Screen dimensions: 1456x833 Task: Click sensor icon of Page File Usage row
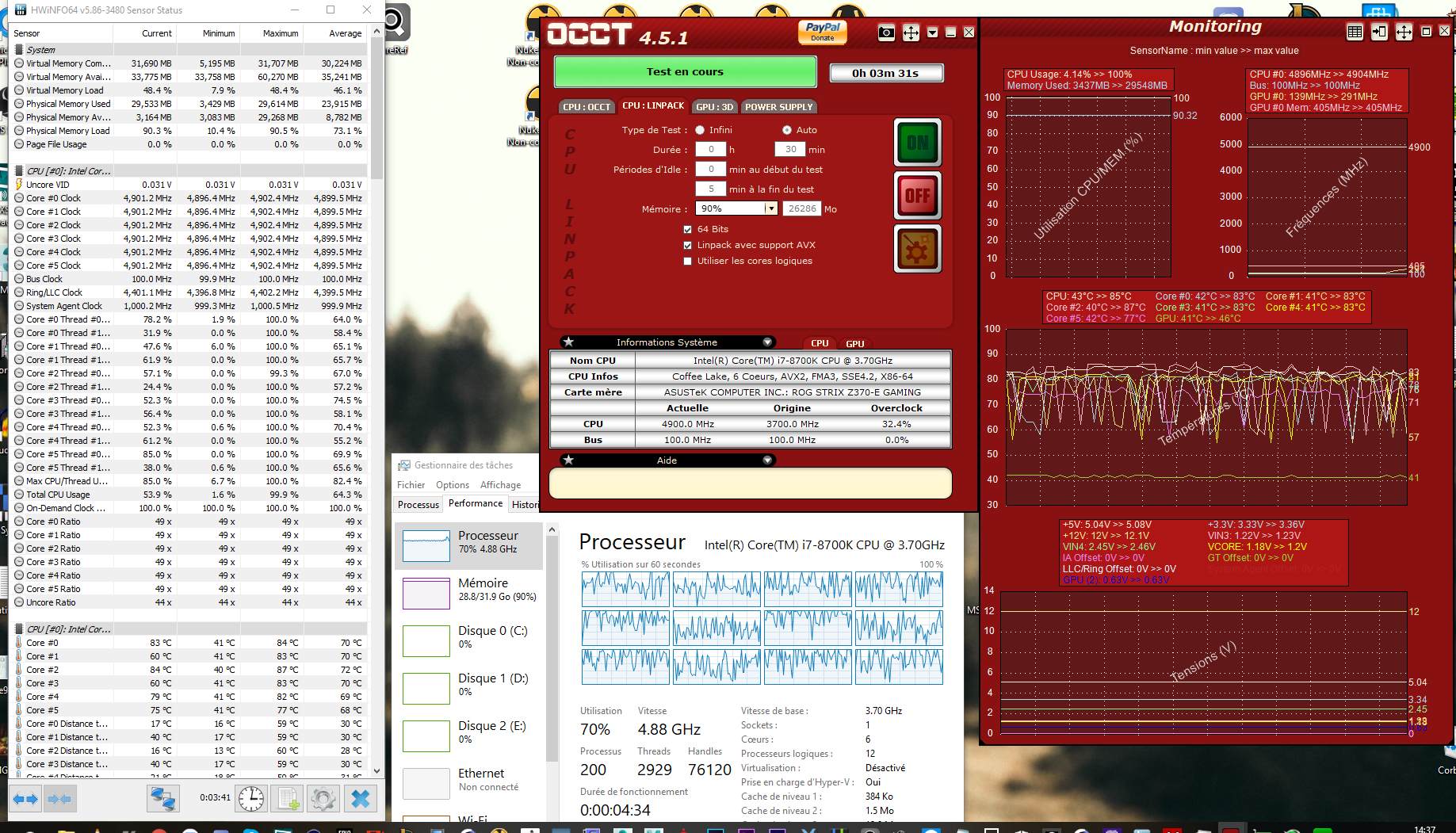(19, 144)
